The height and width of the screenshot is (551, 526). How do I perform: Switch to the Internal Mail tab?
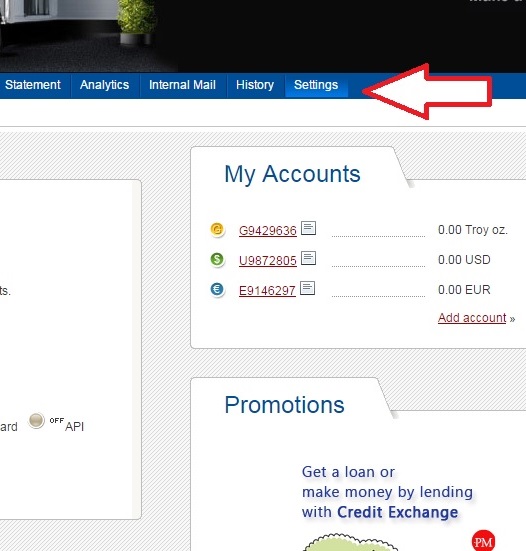click(x=182, y=85)
